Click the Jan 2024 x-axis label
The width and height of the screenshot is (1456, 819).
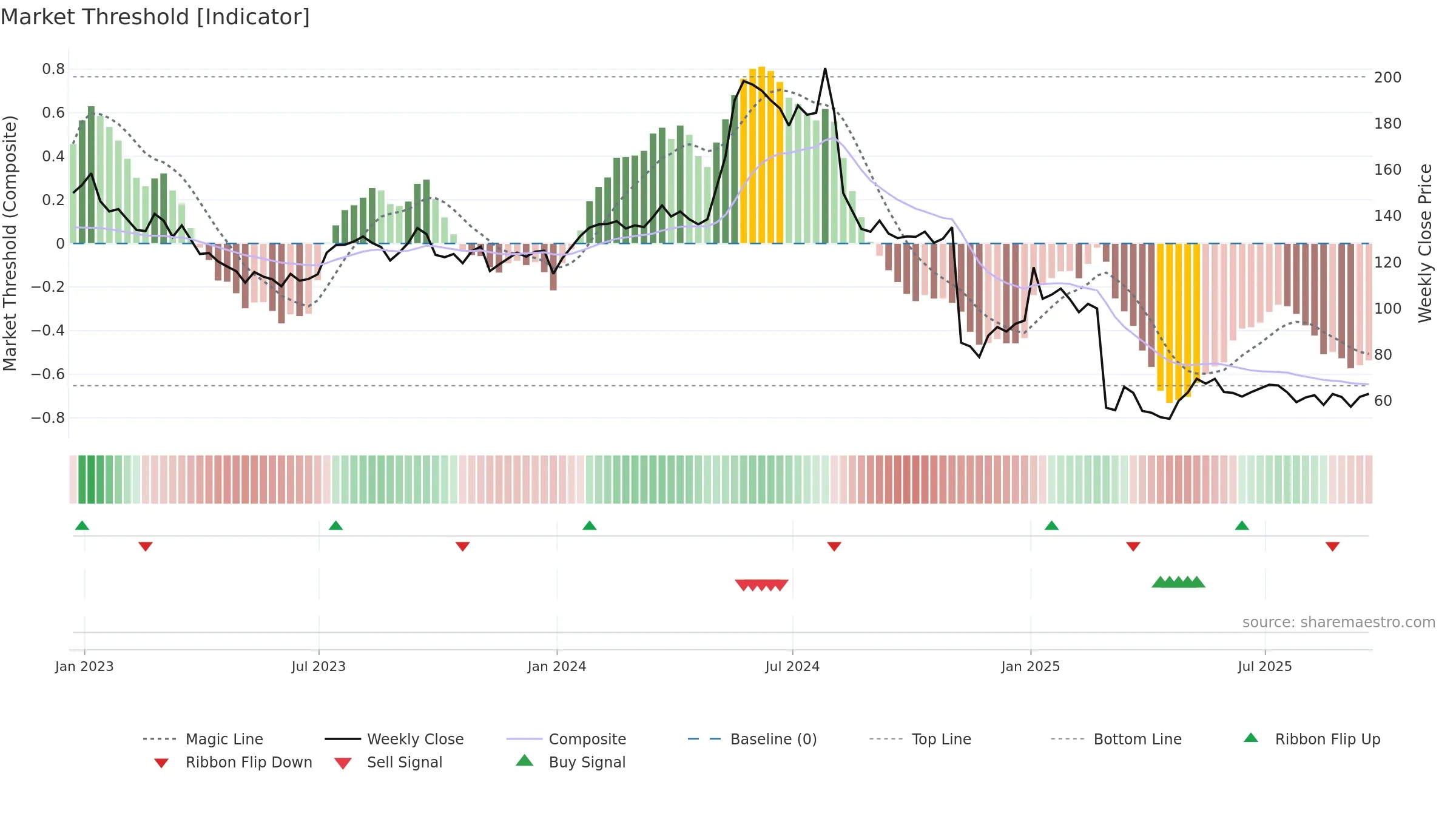coord(557,667)
